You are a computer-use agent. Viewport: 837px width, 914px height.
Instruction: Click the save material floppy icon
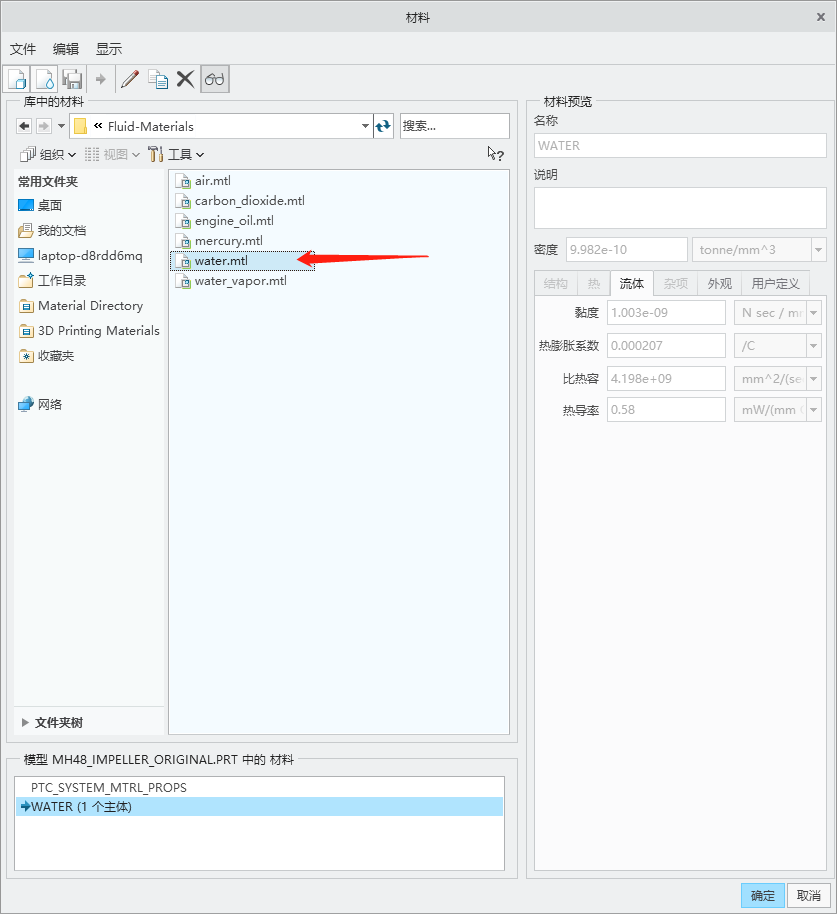click(72, 79)
